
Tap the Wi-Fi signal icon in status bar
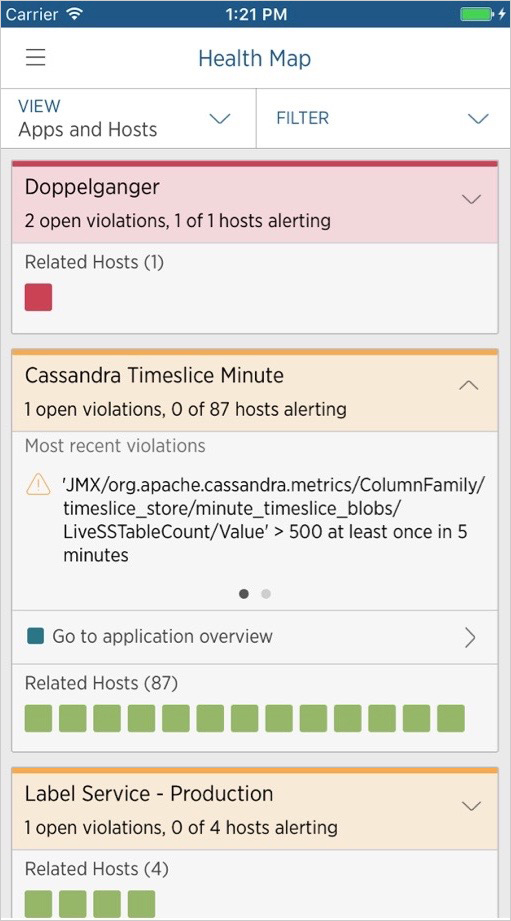(75, 14)
